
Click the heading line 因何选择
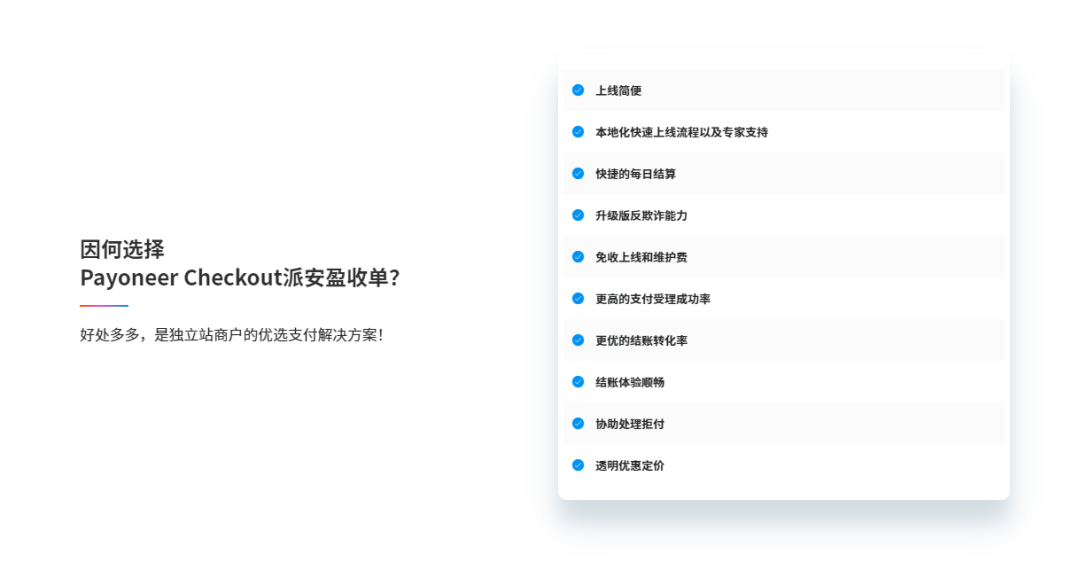pos(122,249)
